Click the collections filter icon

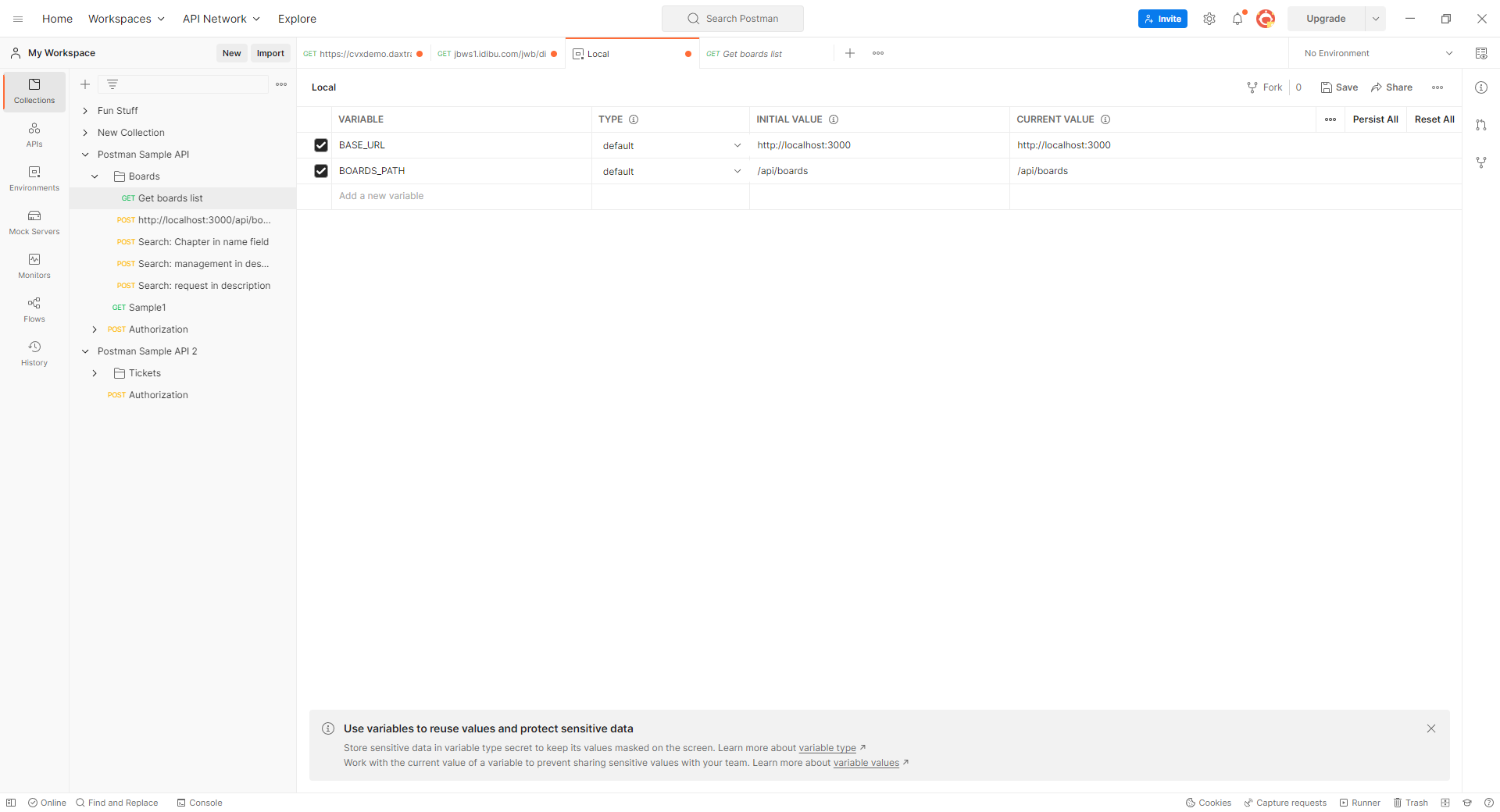click(x=112, y=84)
